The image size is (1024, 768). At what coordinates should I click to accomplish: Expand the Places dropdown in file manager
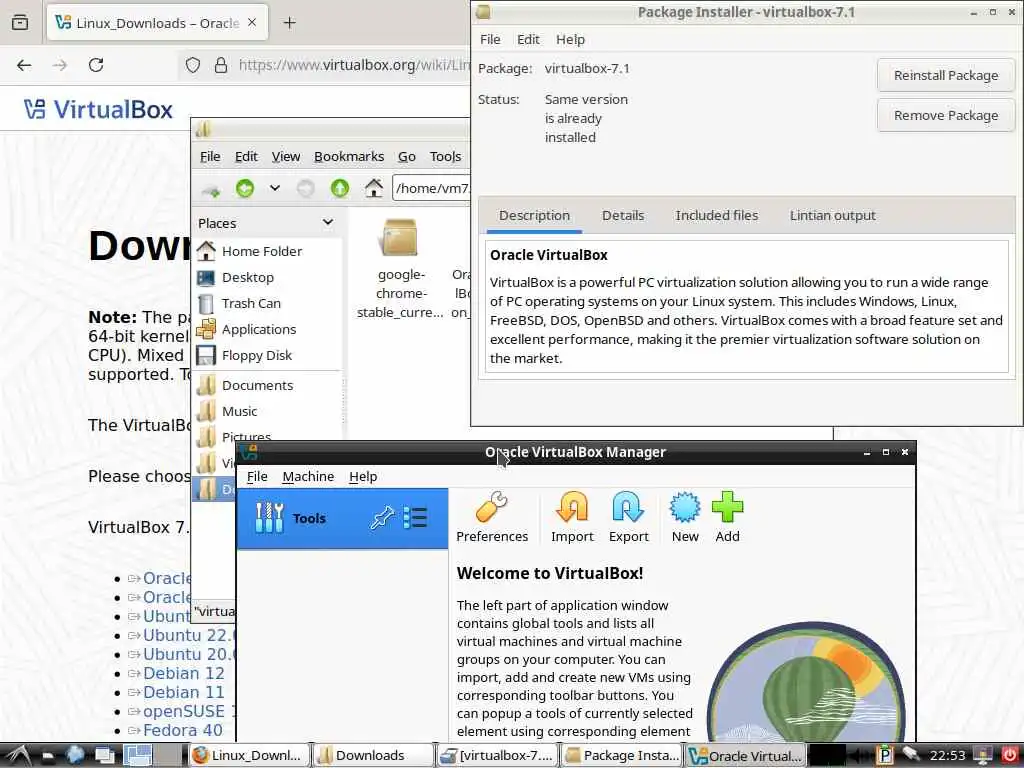coord(328,223)
